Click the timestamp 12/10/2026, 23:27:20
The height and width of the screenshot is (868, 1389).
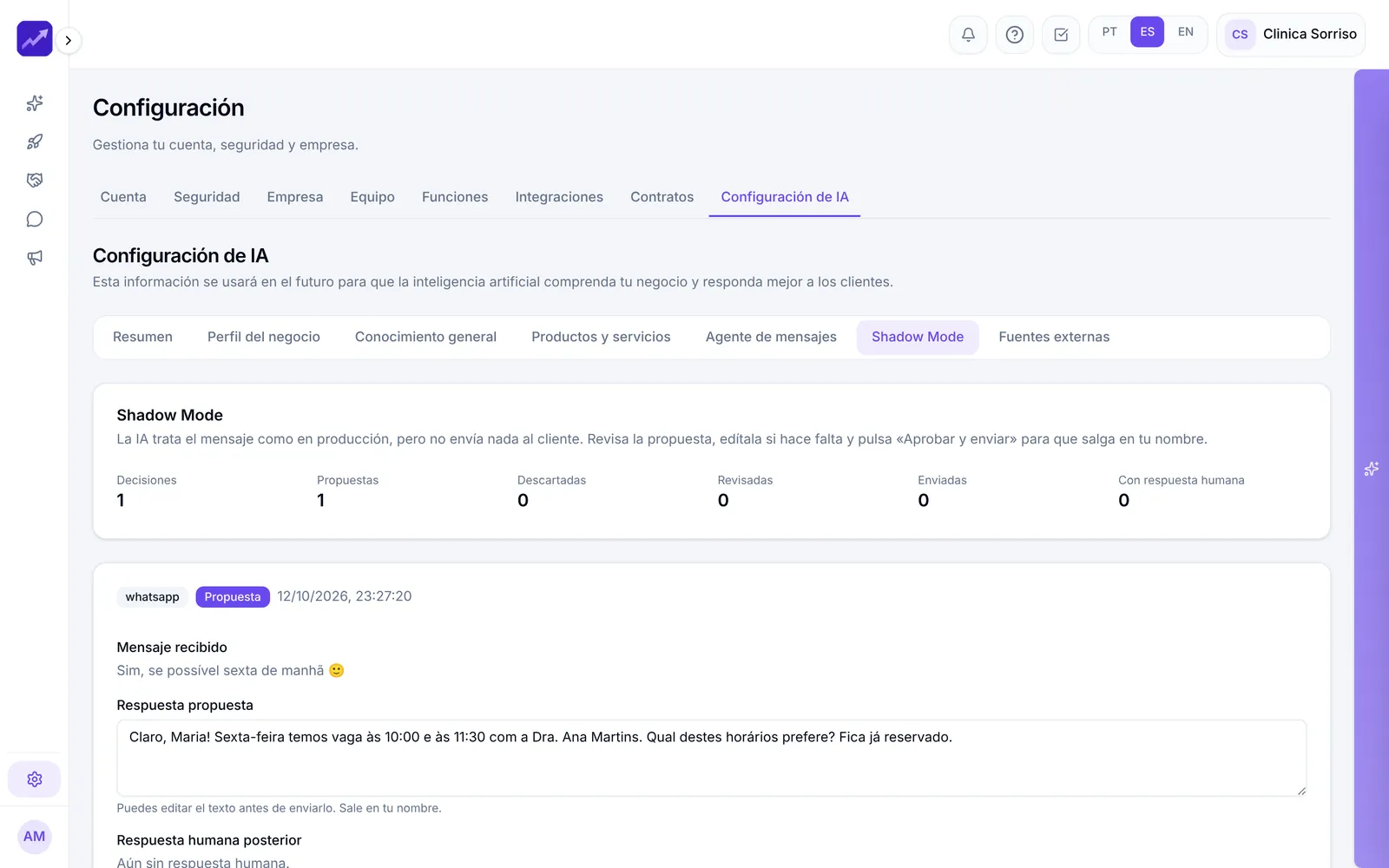point(345,596)
